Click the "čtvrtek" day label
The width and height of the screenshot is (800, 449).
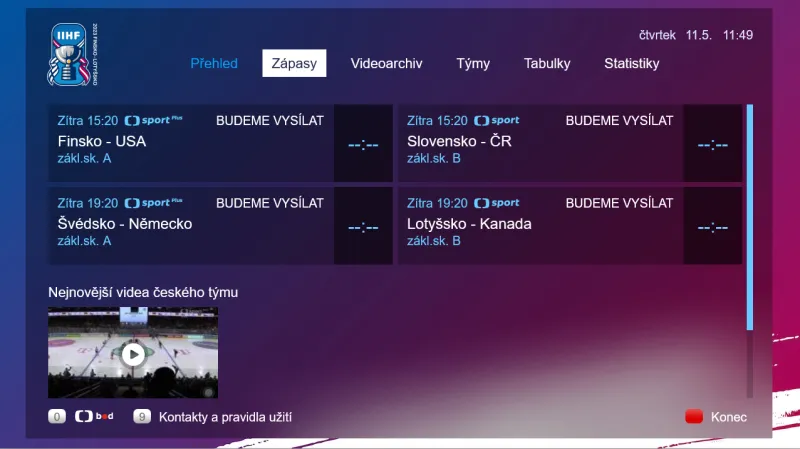pos(657,35)
